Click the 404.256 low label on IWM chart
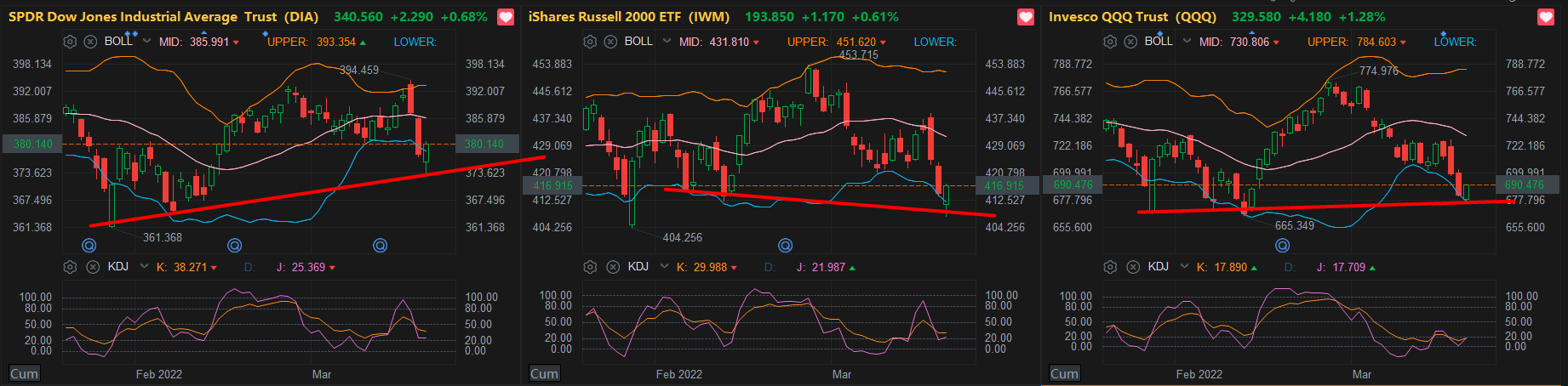1568x386 pixels. pos(683,237)
